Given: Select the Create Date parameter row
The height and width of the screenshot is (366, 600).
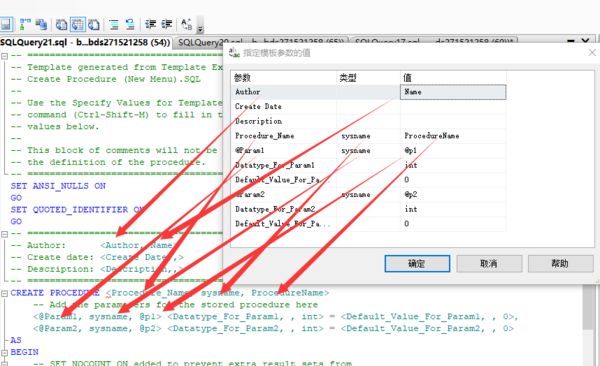Looking at the screenshot, I should 369,106.
